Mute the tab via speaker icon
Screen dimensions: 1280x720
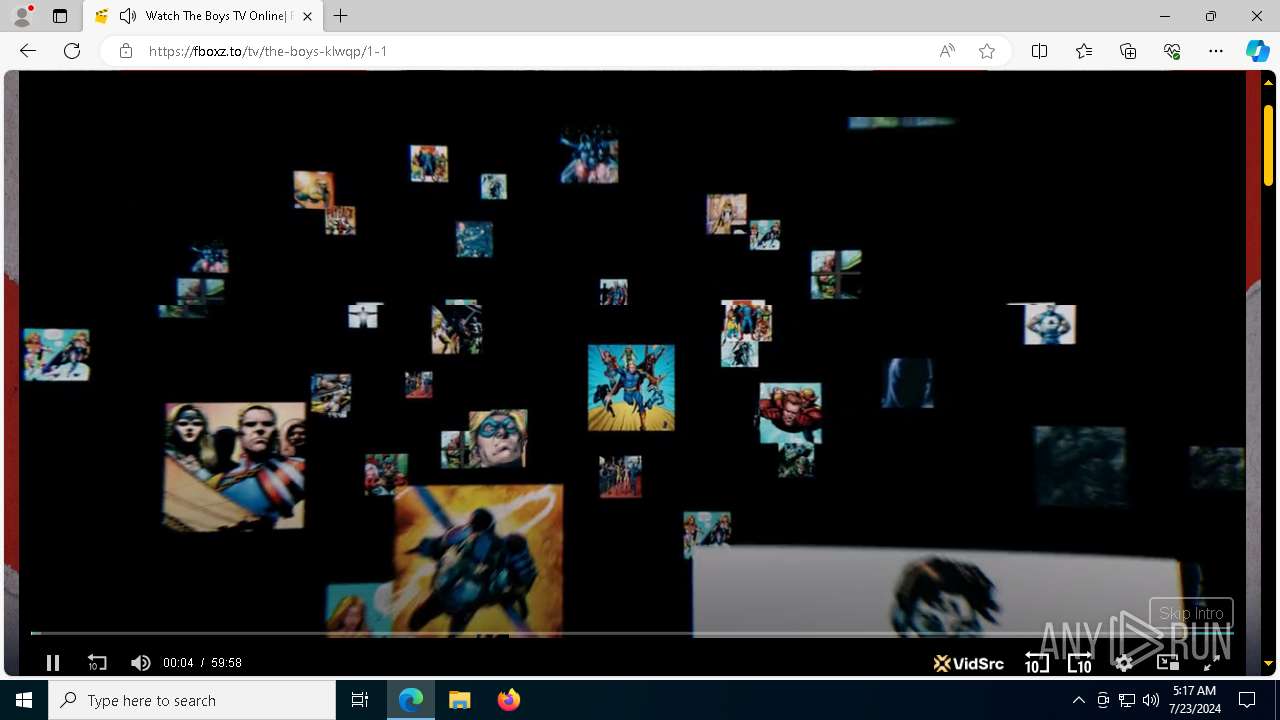point(128,16)
